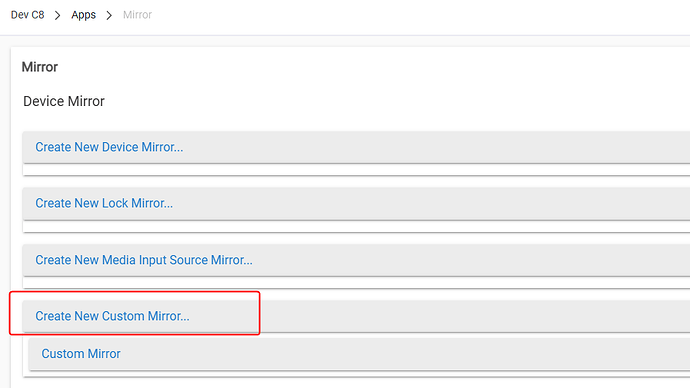Click blank grey area of Lock Mirror bar
The image size is (690, 388).
431,203
